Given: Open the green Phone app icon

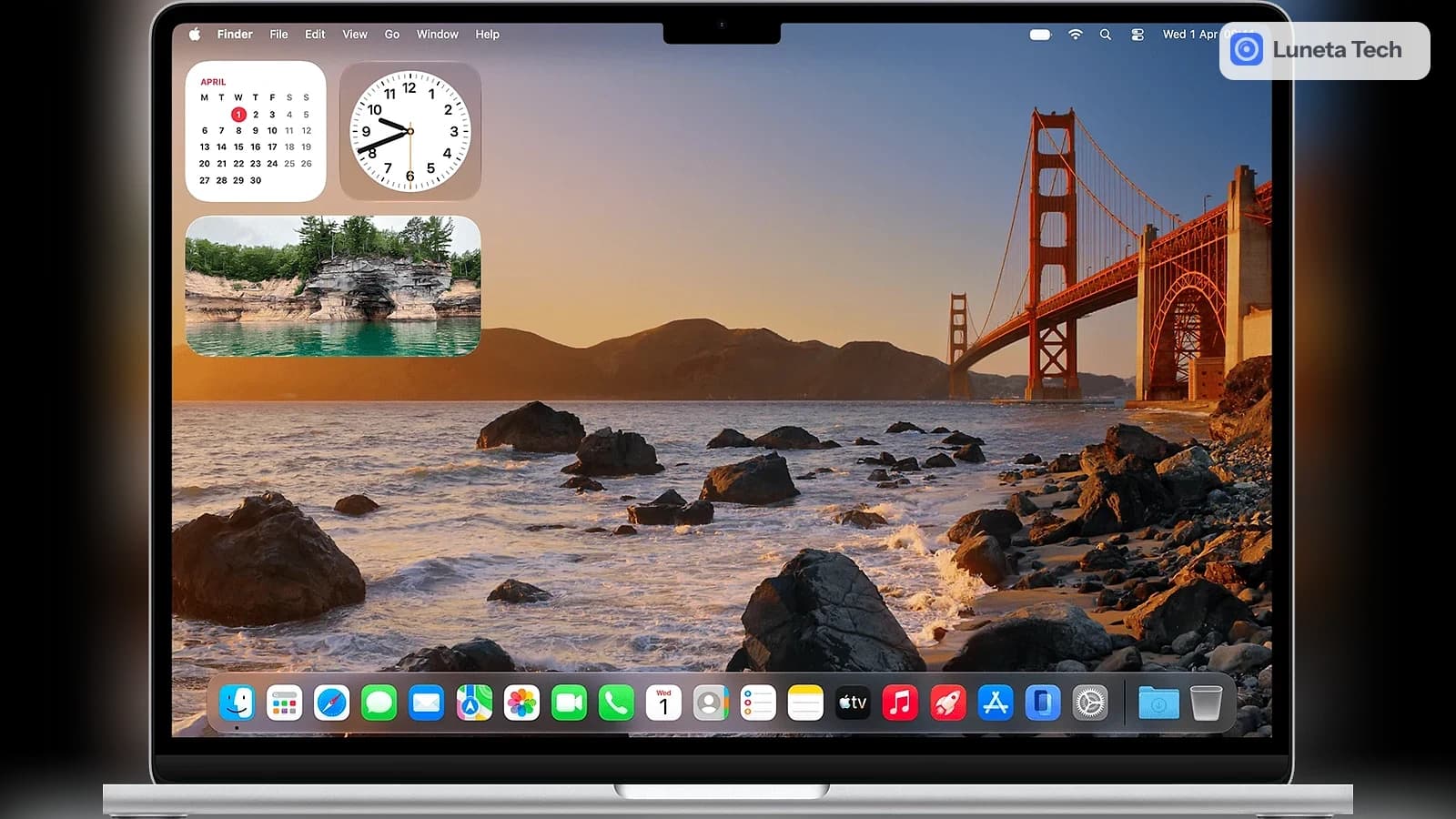Looking at the screenshot, I should tap(616, 703).
